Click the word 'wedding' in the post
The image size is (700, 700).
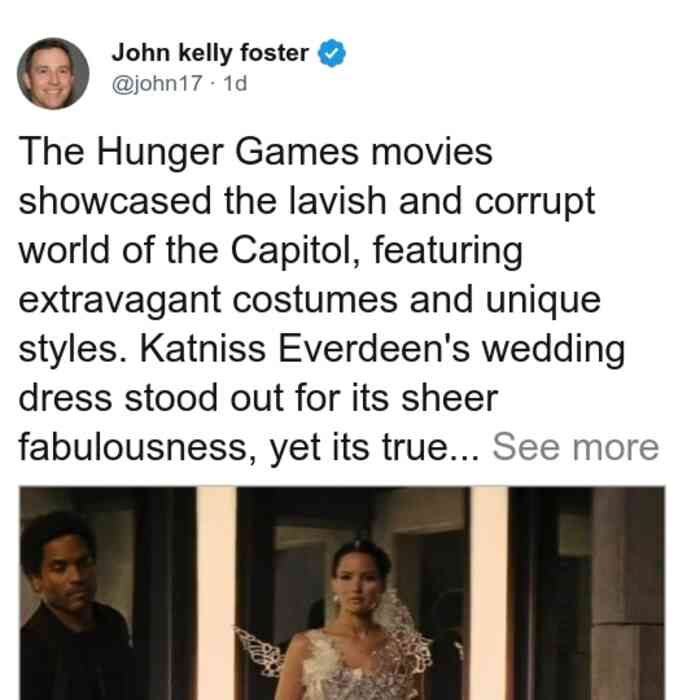point(554,349)
